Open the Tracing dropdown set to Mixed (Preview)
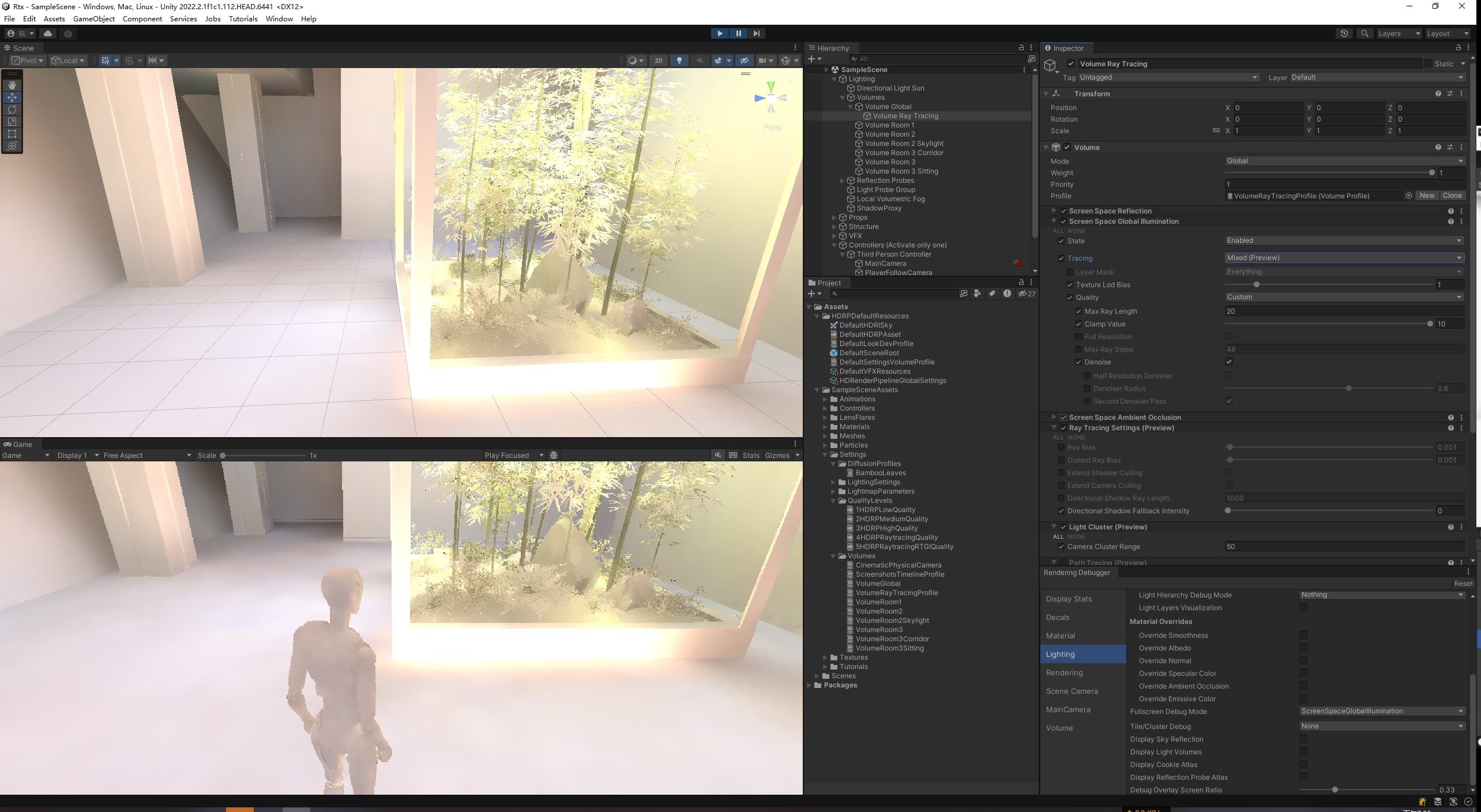Viewport: 1481px width, 812px height. point(1345,258)
